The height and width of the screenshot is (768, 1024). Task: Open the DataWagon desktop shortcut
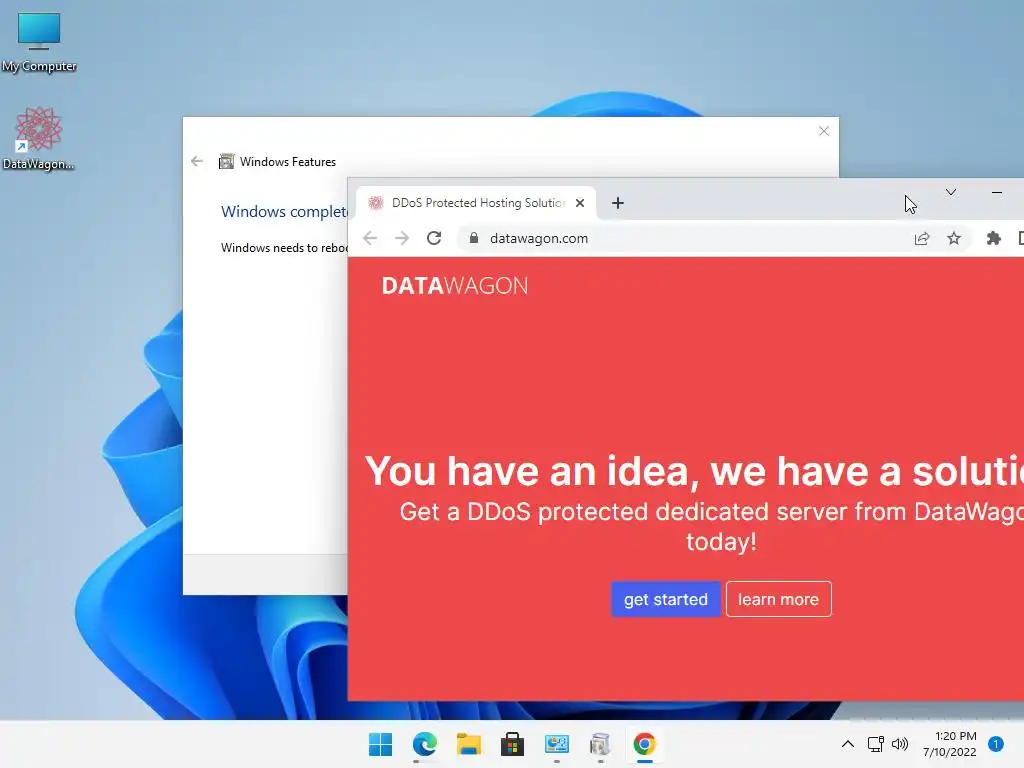click(38, 138)
